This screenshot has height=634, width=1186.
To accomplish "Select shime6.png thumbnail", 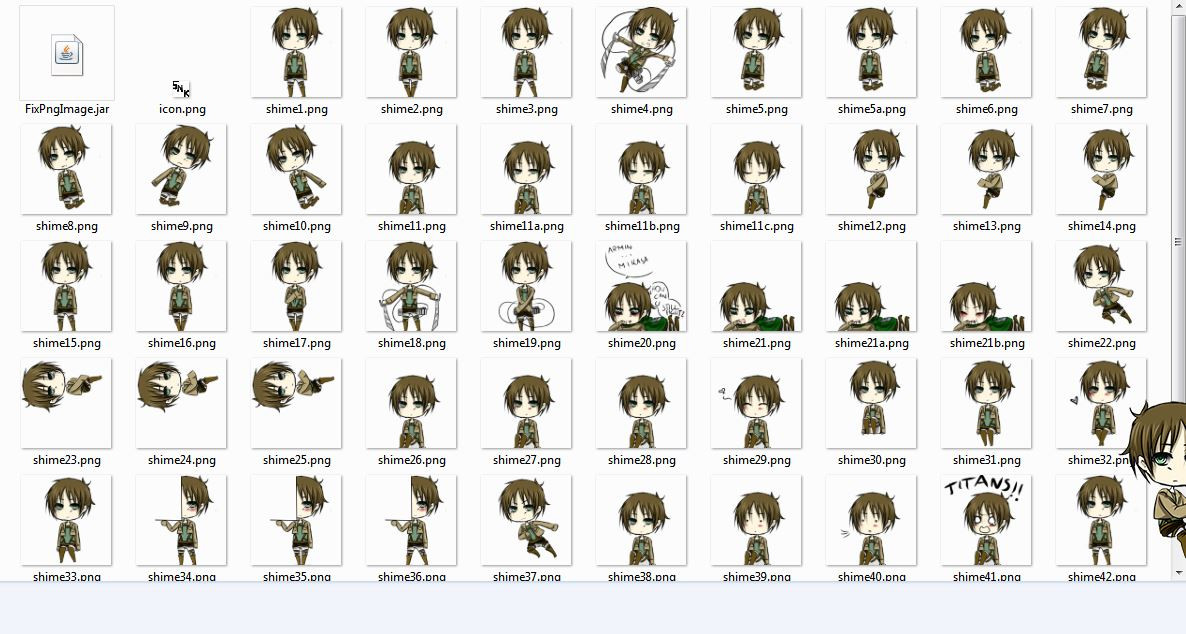I will coord(986,52).
